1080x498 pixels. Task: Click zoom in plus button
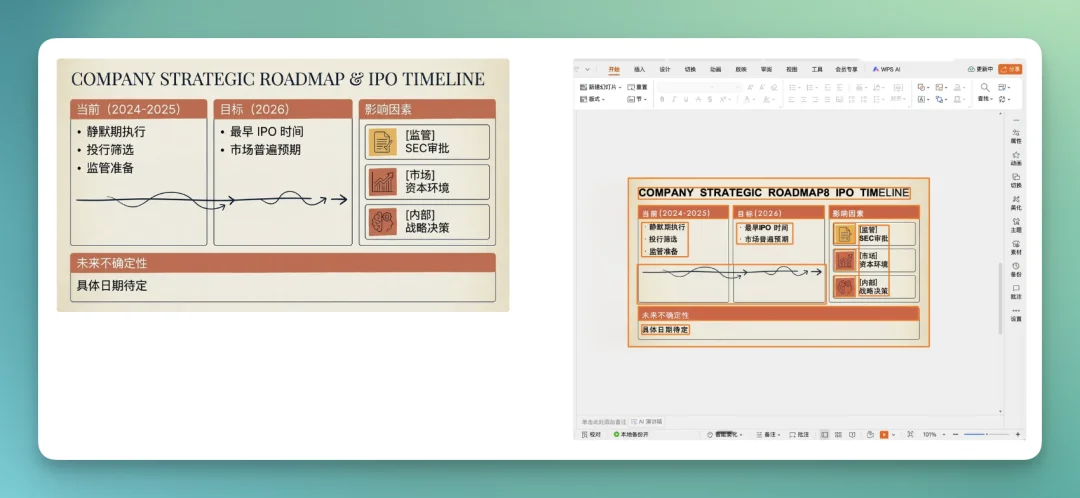[x=1018, y=435]
